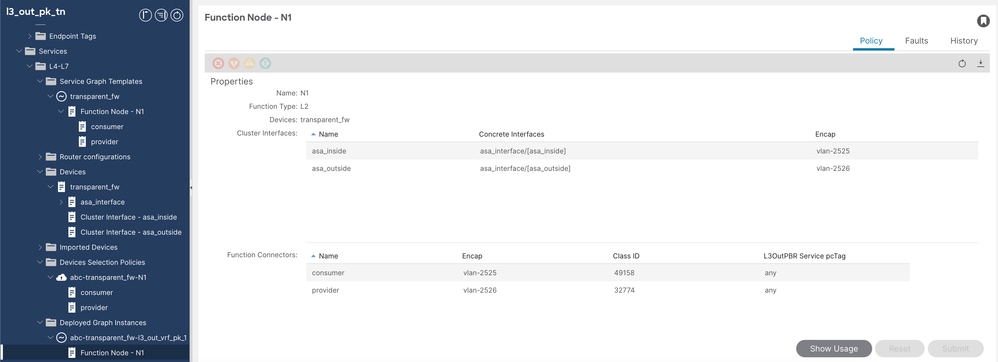Click the Concrete Interfaces column header
Screen dimensions: 998x362
[x=511, y=134]
